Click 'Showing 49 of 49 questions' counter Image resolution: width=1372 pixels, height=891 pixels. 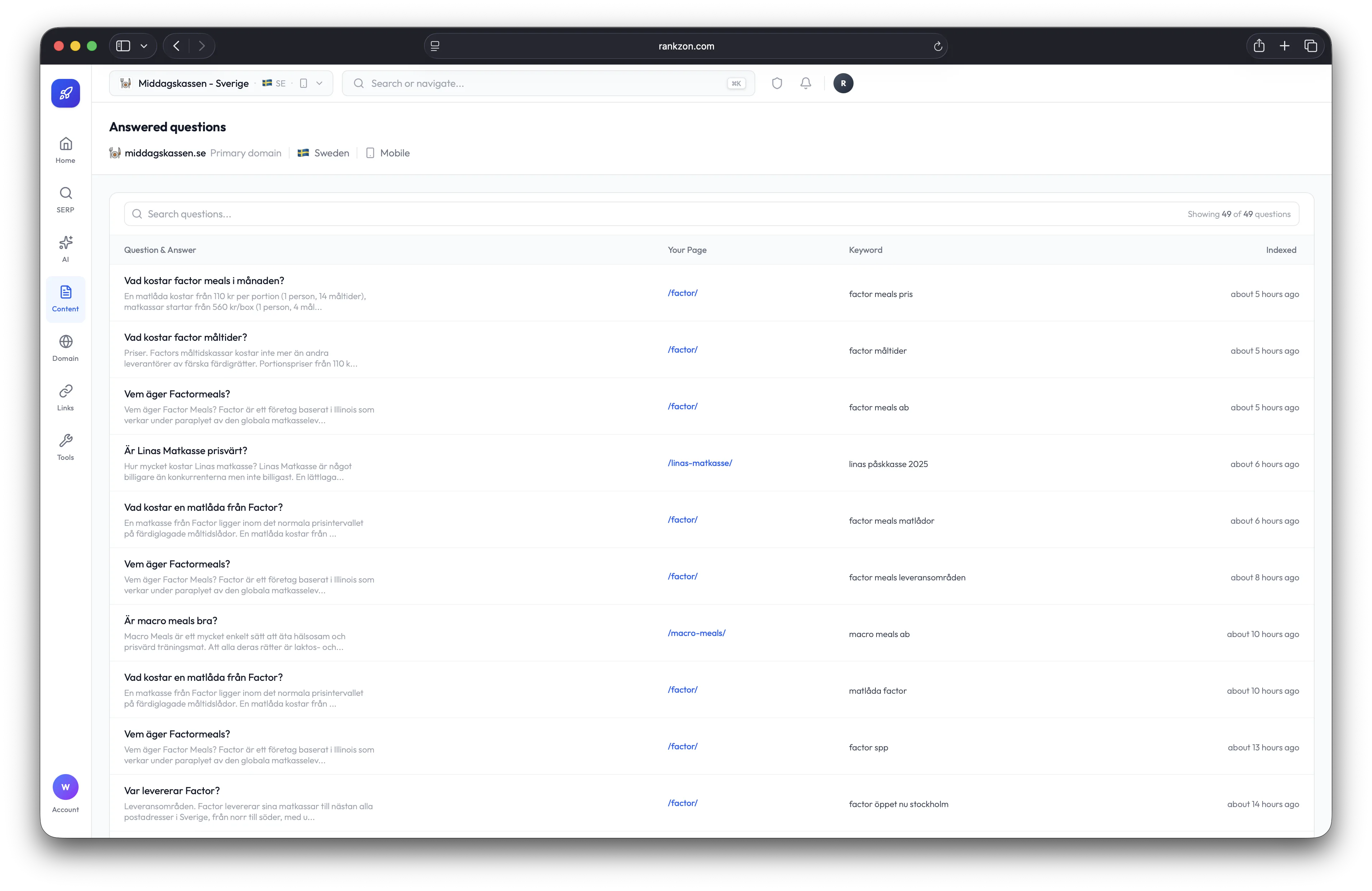pyautogui.click(x=1239, y=214)
